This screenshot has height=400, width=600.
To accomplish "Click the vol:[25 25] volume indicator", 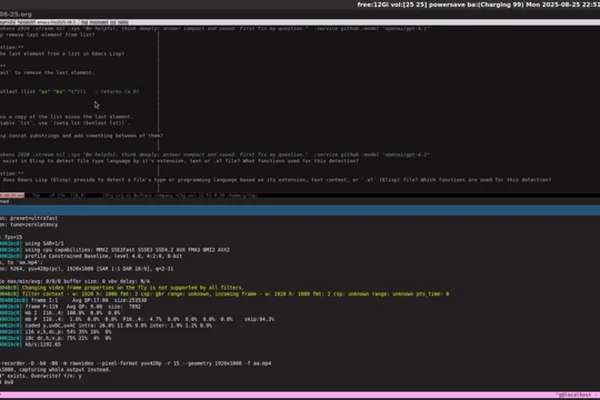I will pyautogui.click(x=409, y=5).
